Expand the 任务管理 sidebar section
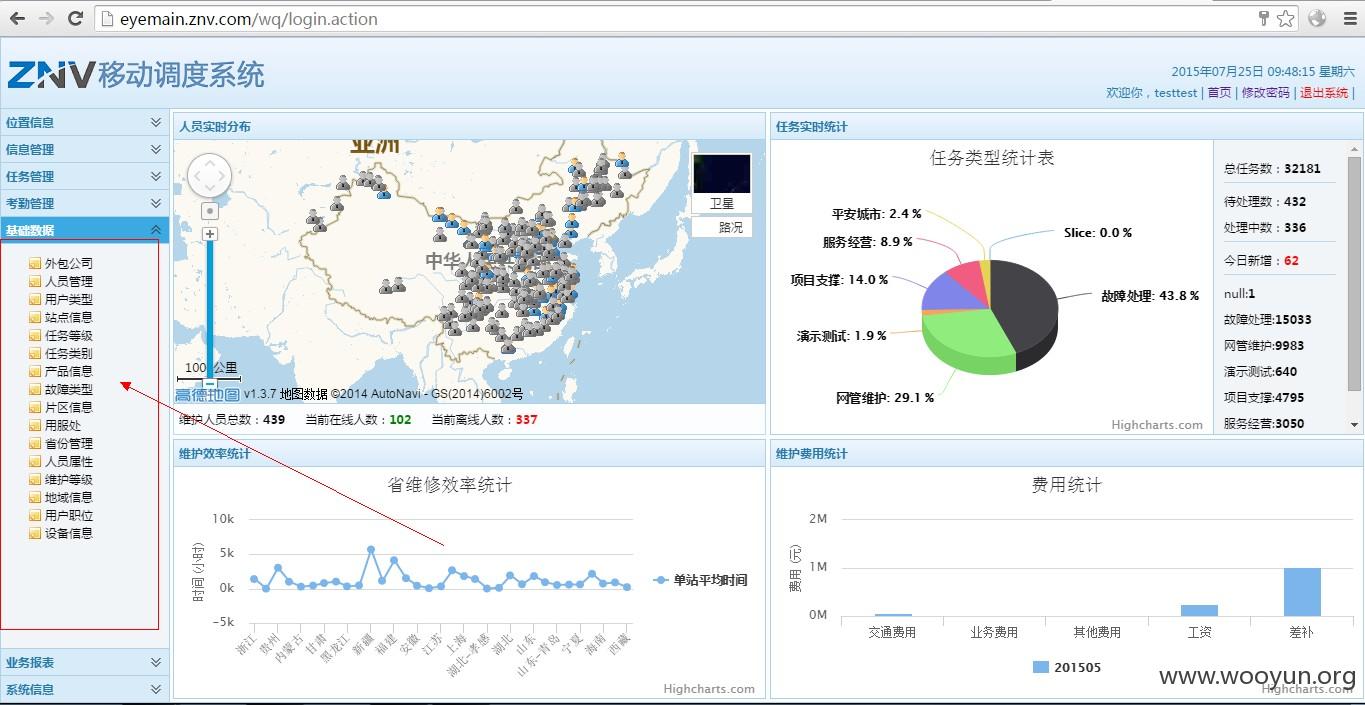This screenshot has height=705, width=1365. [x=84, y=176]
